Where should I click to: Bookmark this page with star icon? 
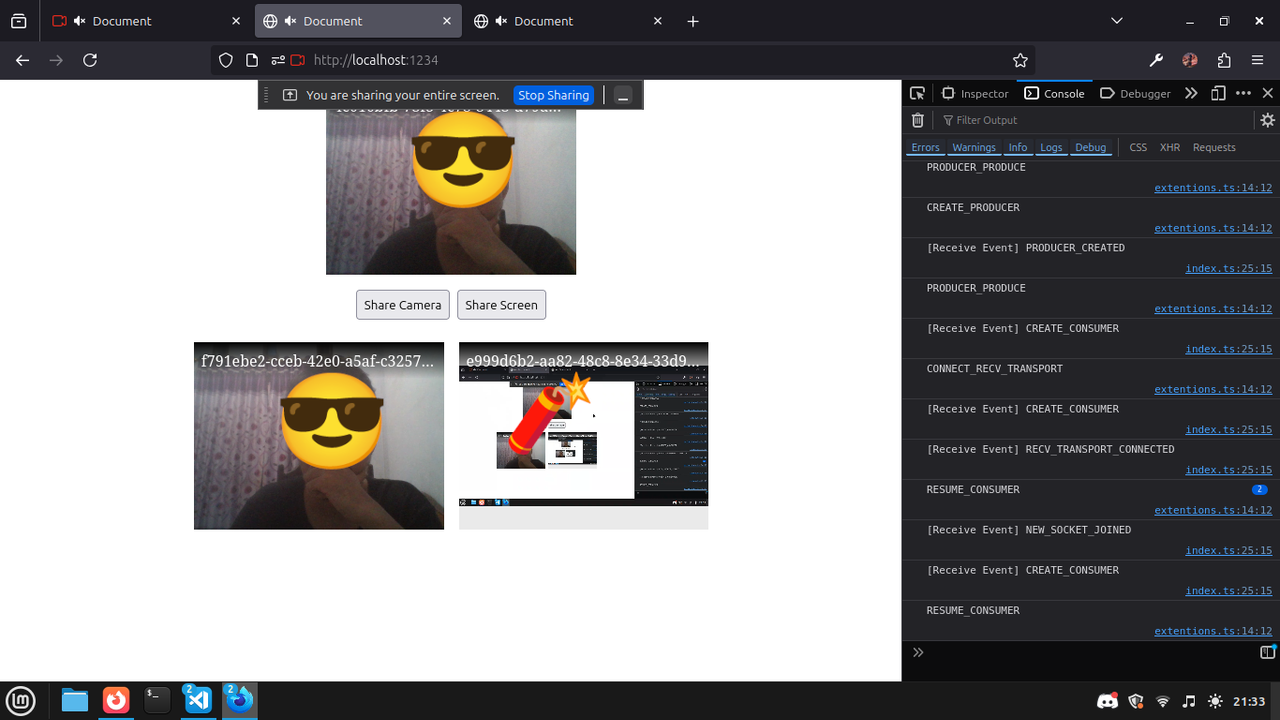point(1020,60)
